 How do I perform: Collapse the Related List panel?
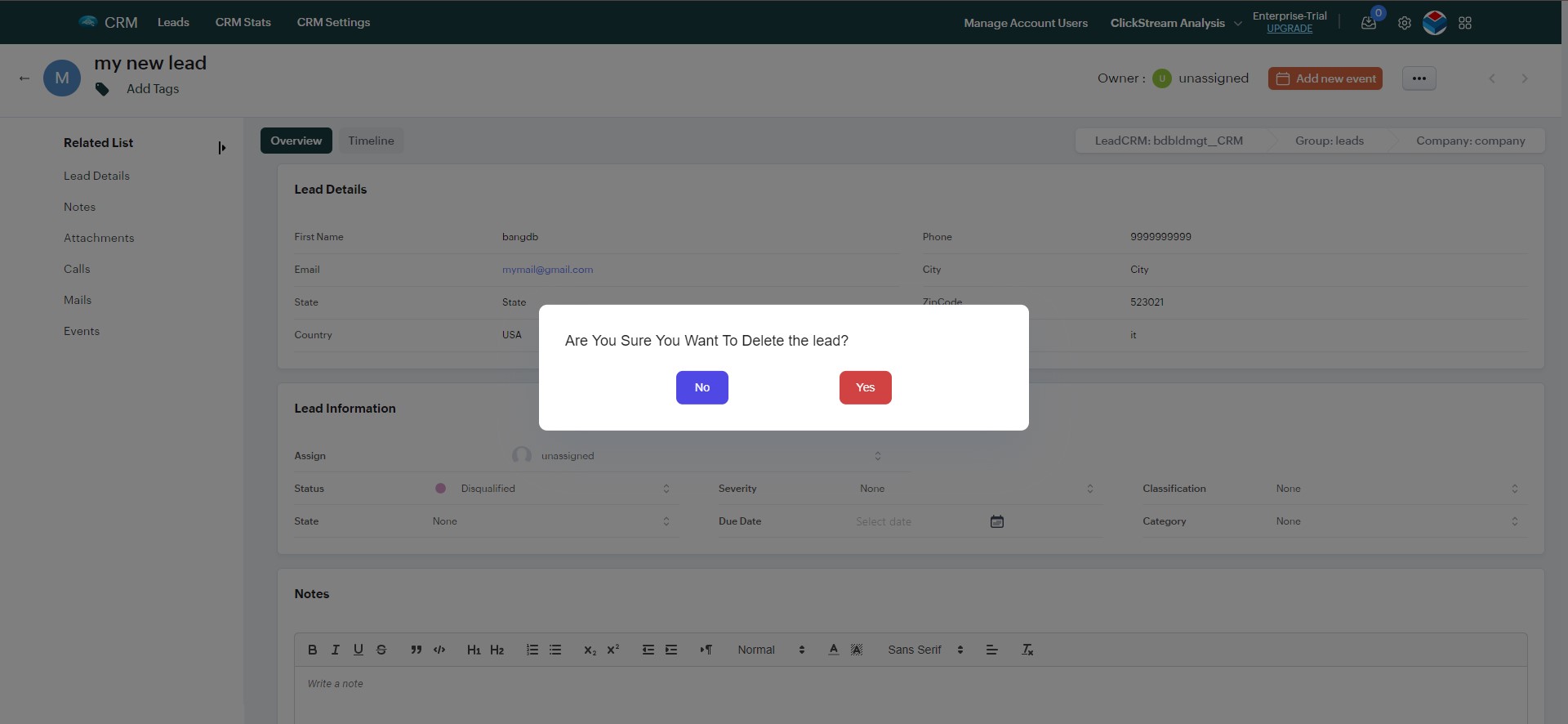pyautogui.click(x=221, y=148)
